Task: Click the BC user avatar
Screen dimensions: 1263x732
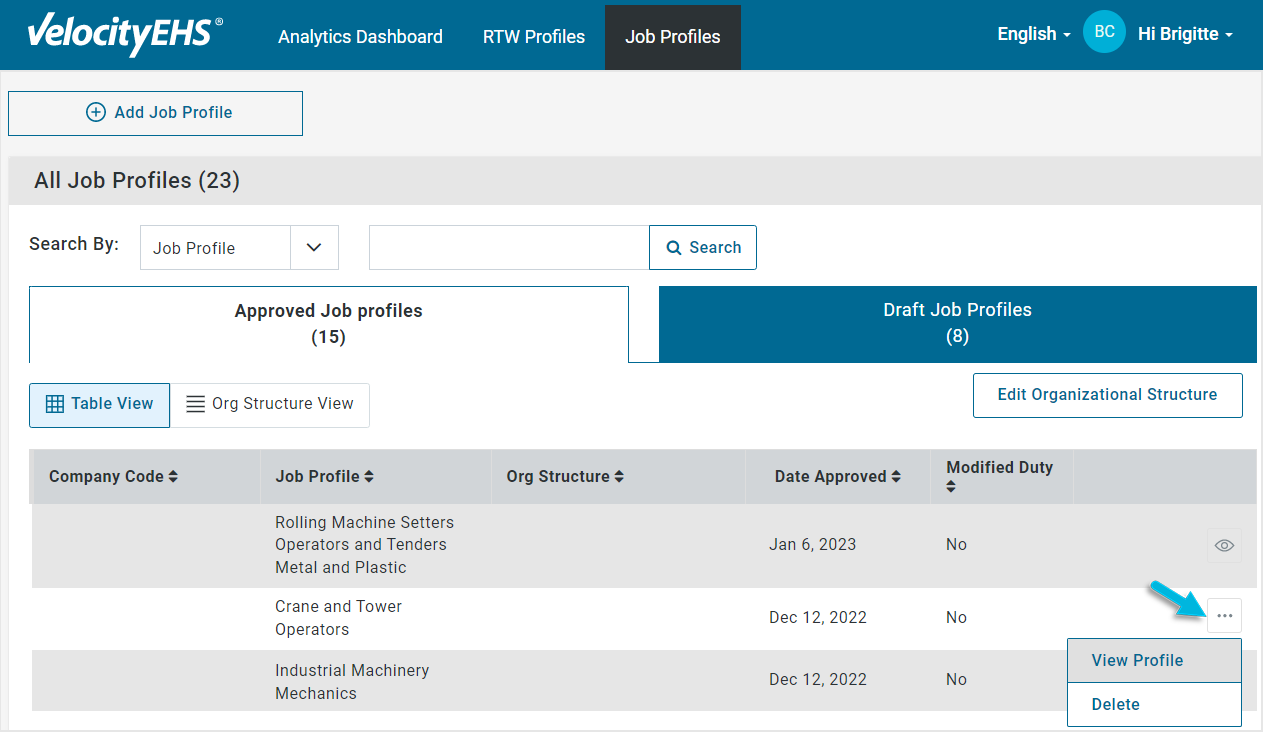Action: coord(1104,33)
